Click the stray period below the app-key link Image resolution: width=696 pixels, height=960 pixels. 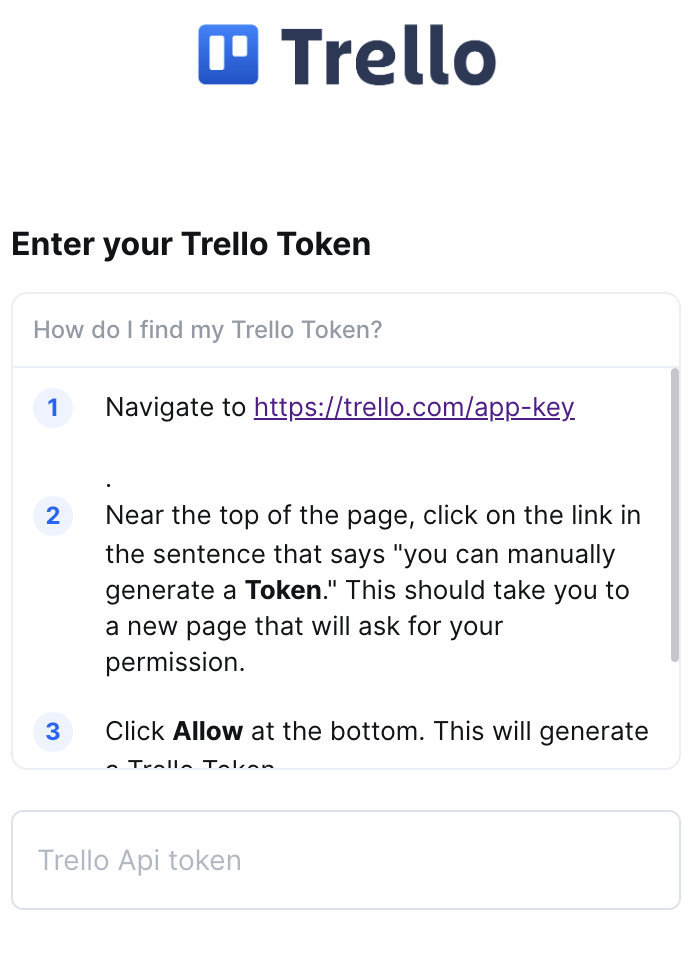point(108,481)
